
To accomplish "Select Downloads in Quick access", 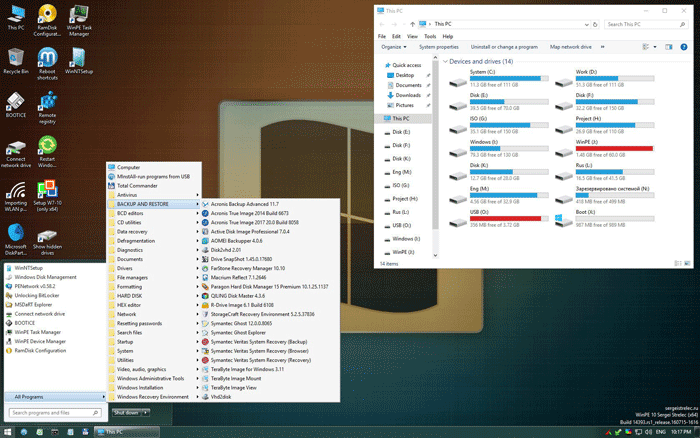I will pyautogui.click(x=408, y=95).
